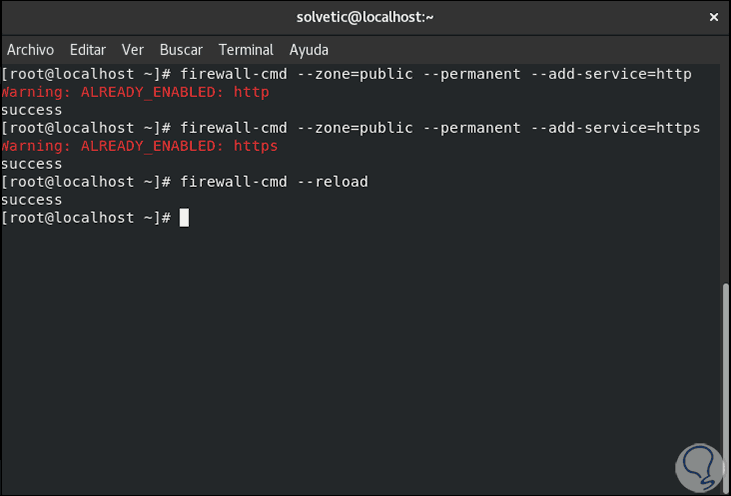Open the Ayuda help menu

point(309,49)
